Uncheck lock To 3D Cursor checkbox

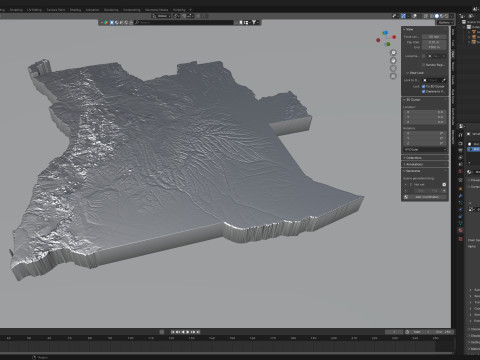click(x=424, y=86)
